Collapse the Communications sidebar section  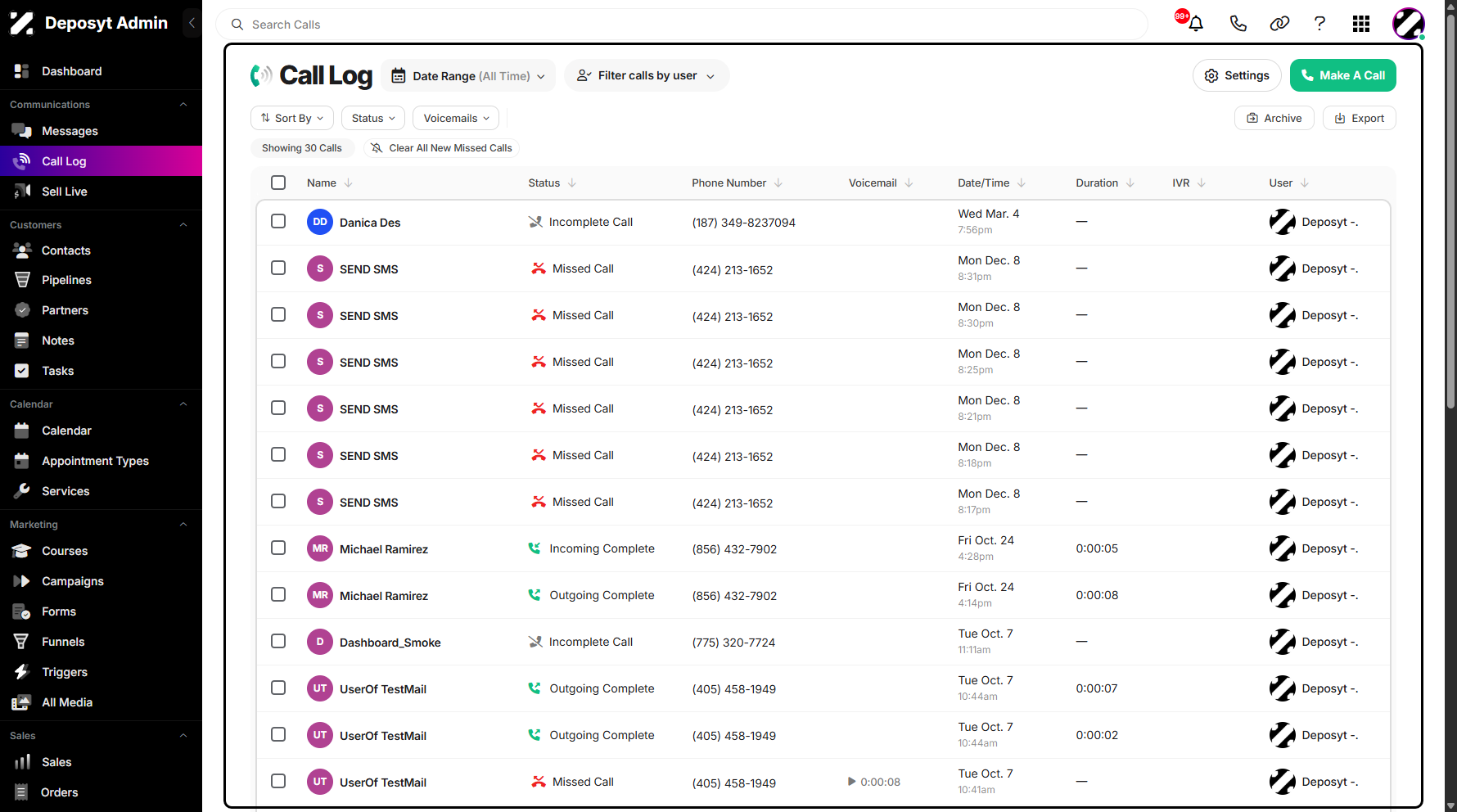[x=183, y=104]
